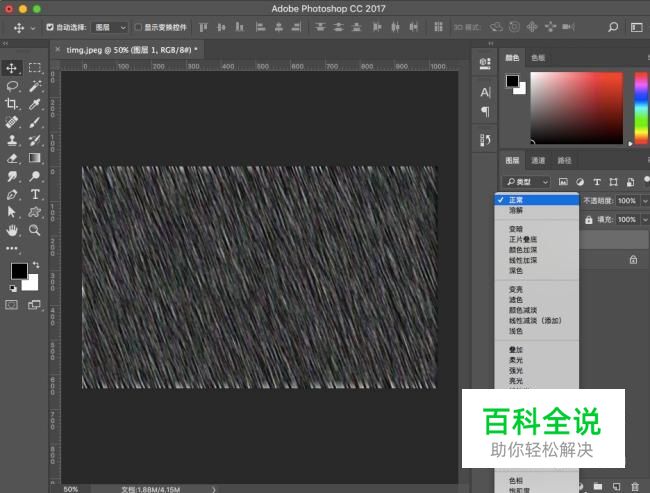Open the Move tool preset picker arrow
The height and width of the screenshot is (493, 650).
click(x=33, y=28)
